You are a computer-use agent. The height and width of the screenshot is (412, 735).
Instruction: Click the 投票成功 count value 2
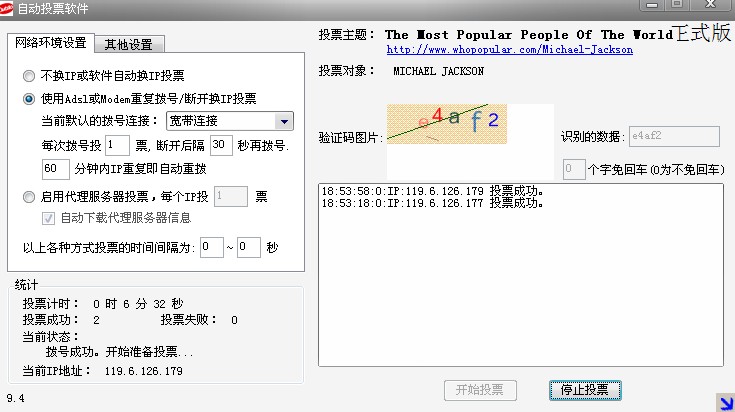[96, 320]
